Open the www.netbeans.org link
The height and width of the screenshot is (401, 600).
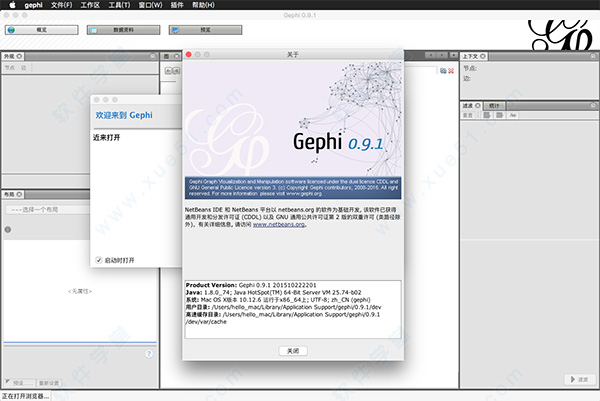tap(279, 224)
